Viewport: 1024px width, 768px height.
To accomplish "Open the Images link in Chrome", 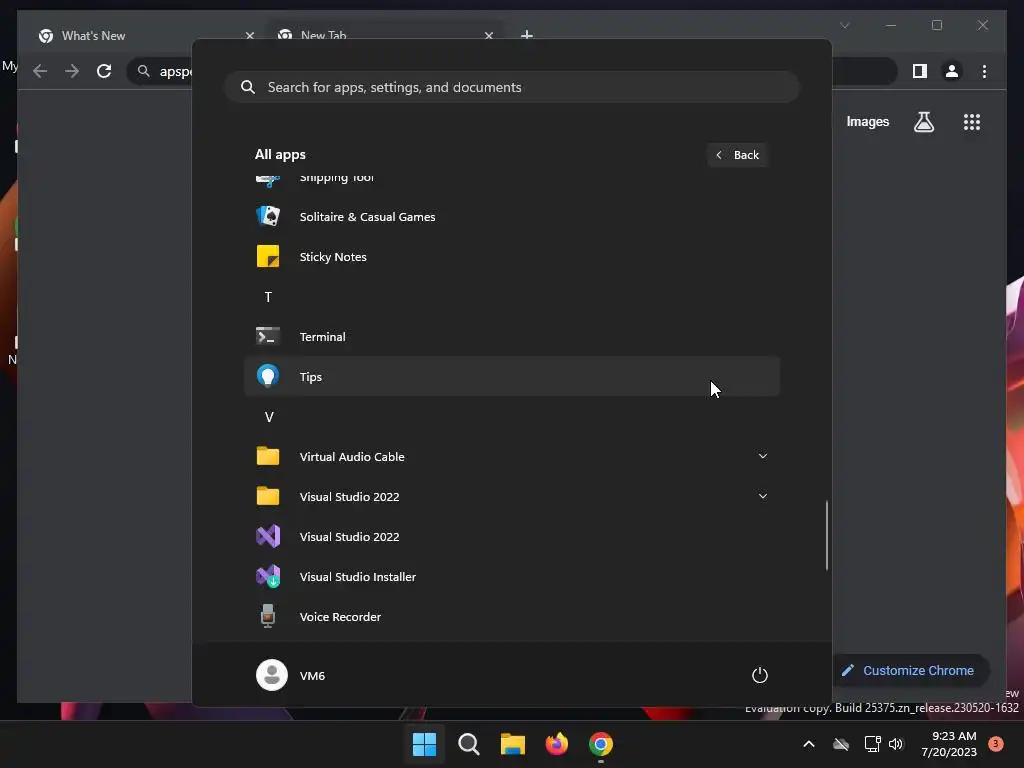I will 867,121.
